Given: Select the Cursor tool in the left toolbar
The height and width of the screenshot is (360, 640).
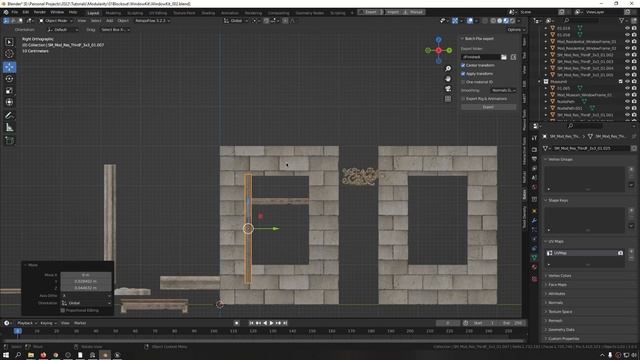Looking at the screenshot, I should [x=9, y=54].
